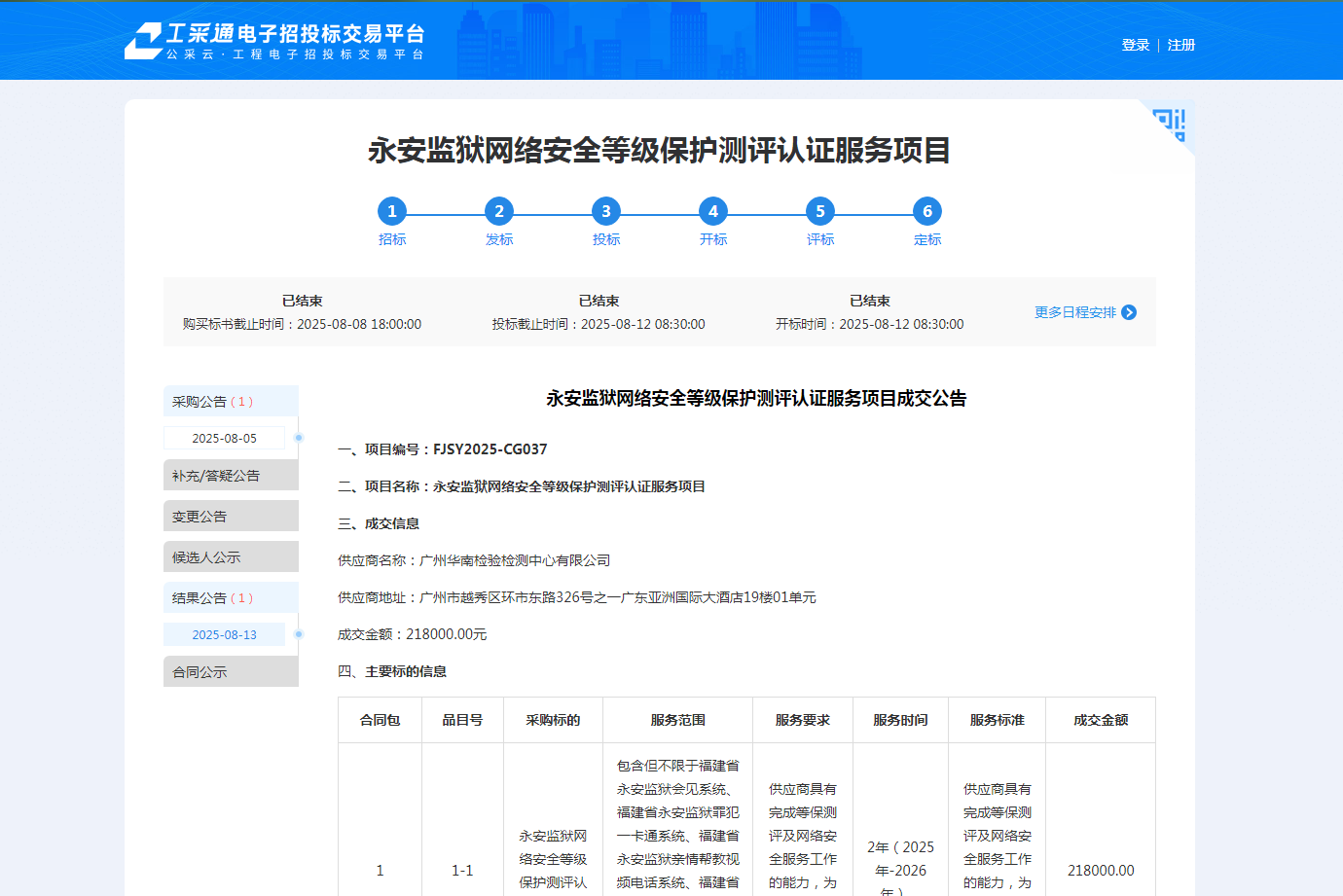This screenshot has width=1343, height=896.
Task: Select step 5 评标 circle
Action: tap(820, 211)
